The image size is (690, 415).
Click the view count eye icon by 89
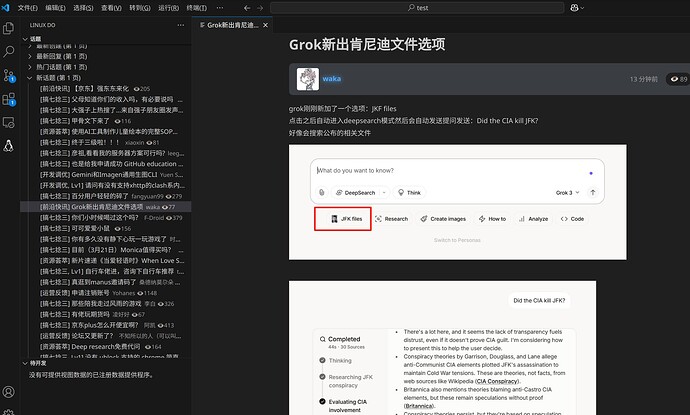pos(674,79)
